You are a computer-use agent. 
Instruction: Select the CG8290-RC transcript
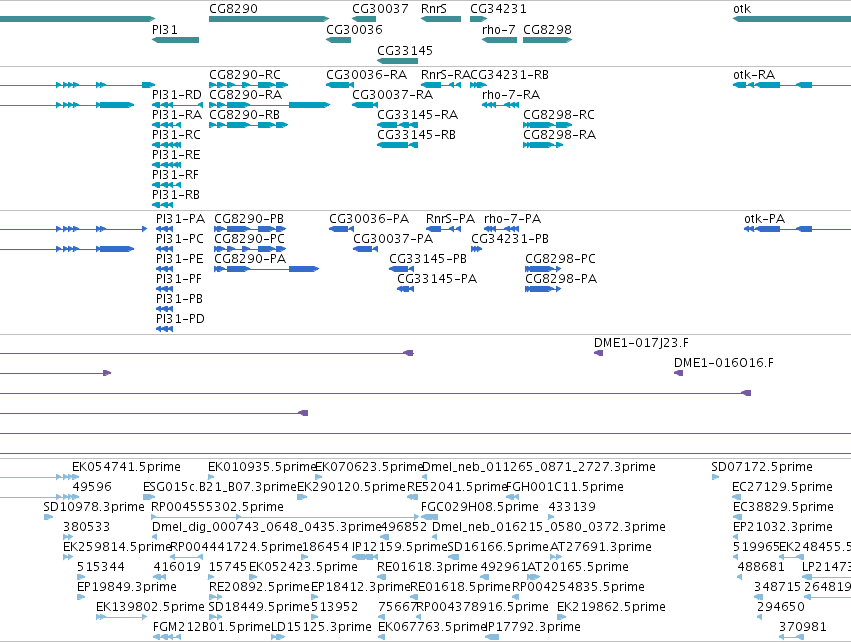click(248, 85)
